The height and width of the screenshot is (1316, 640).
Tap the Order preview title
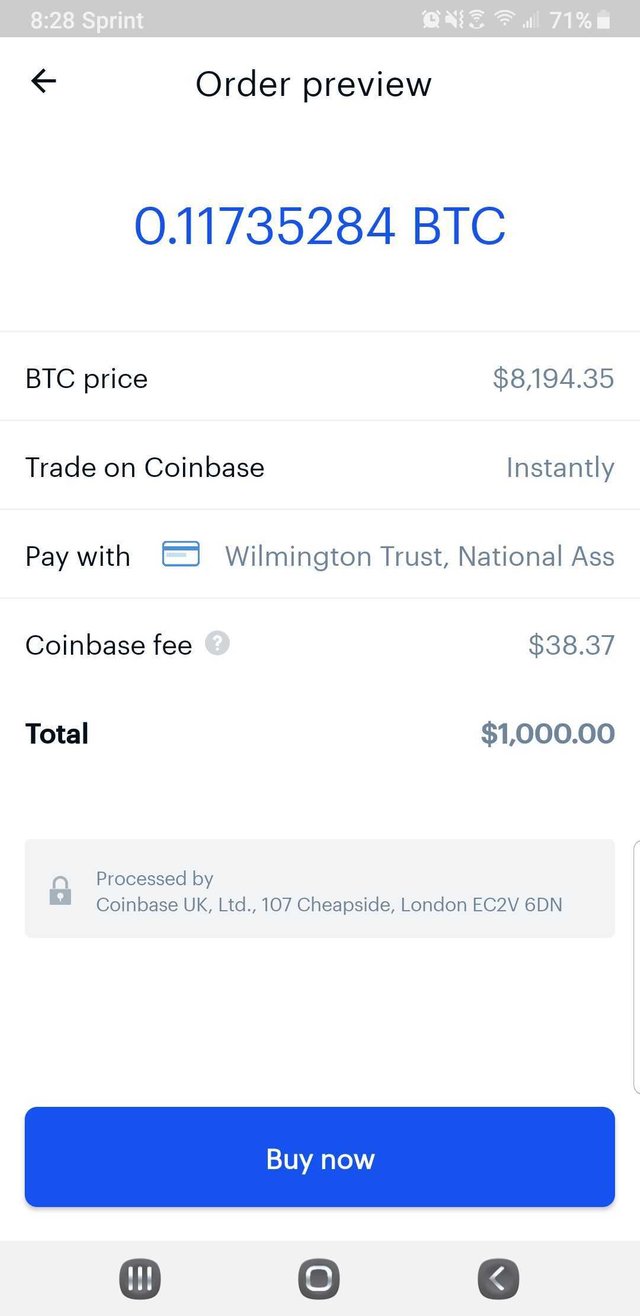click(313, 84)
